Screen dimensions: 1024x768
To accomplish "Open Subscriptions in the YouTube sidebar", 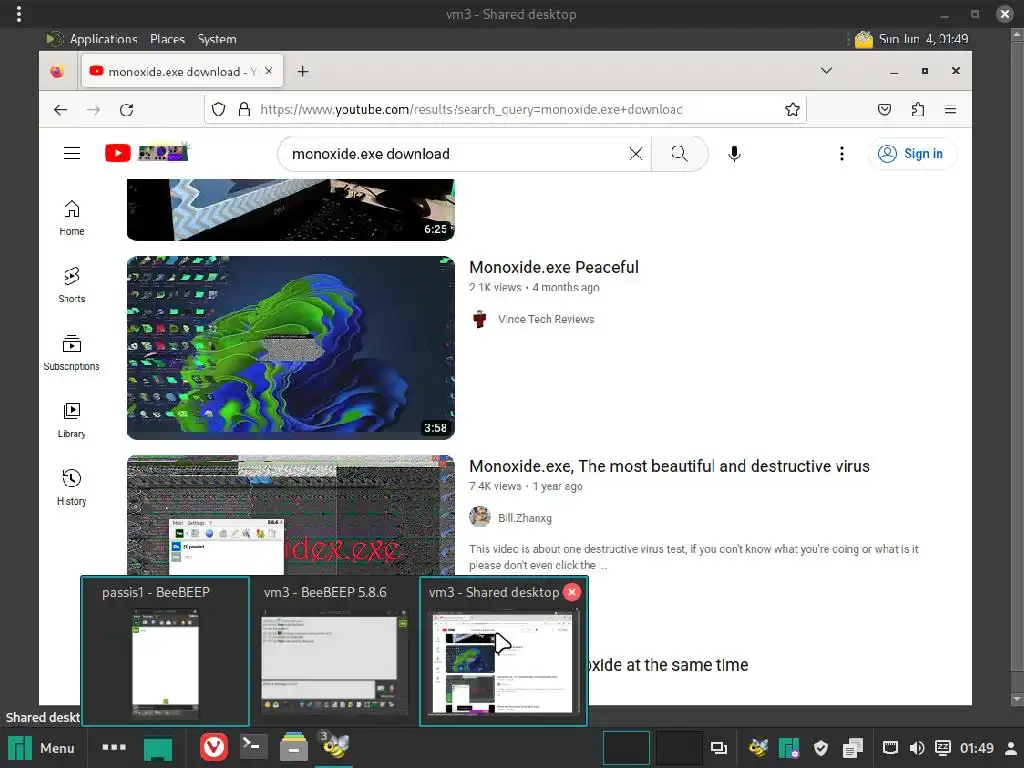I will [72, 353].
